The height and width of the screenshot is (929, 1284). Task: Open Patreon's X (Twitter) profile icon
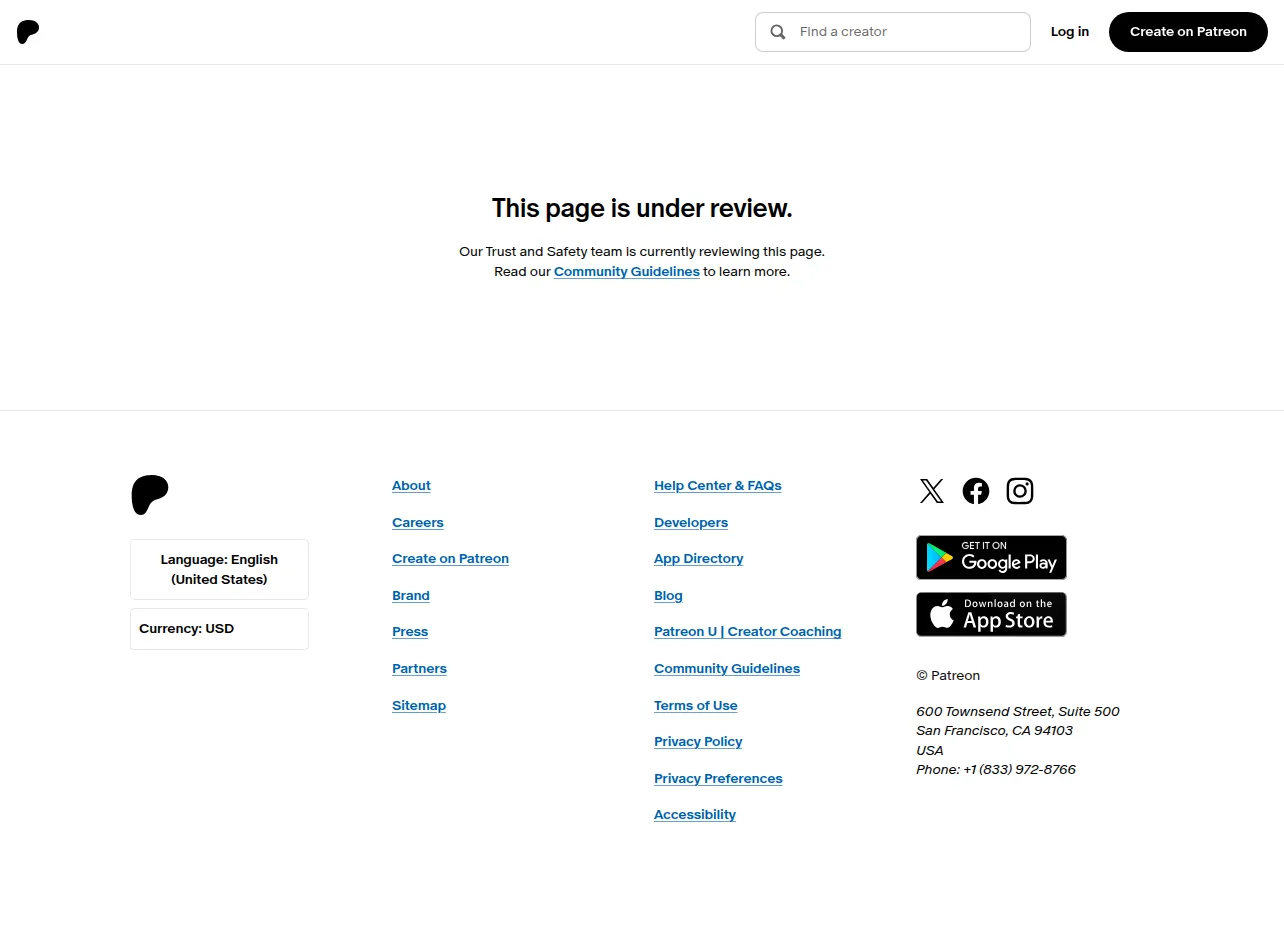[931, 491]
